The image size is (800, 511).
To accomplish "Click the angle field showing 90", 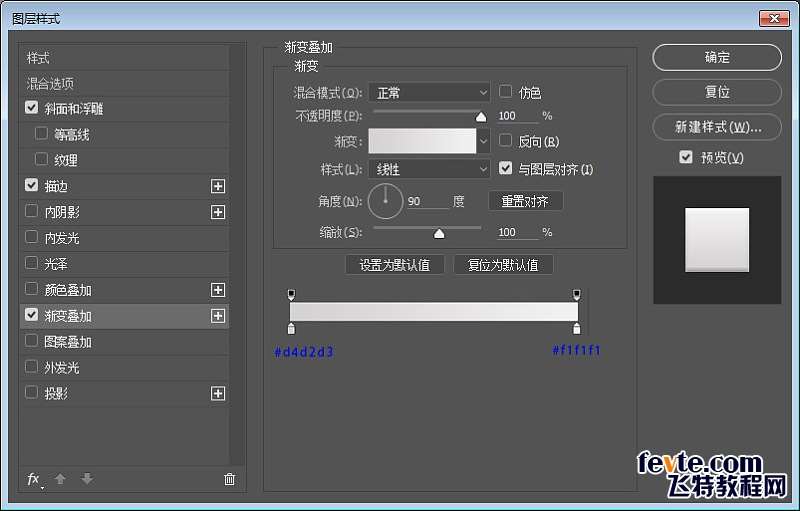I will tap(428, 201).
